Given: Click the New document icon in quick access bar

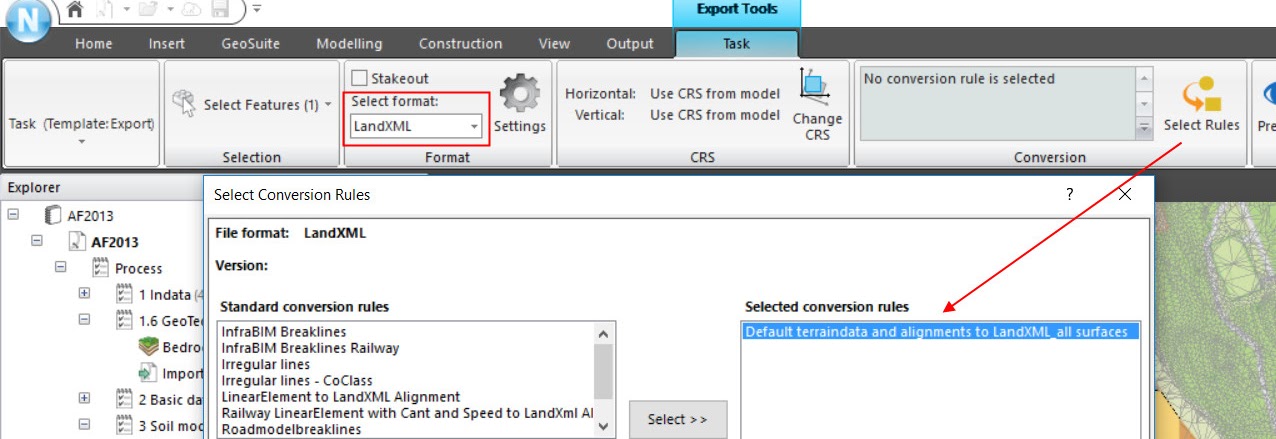Looking at the screenshot, I should (104, 10).
